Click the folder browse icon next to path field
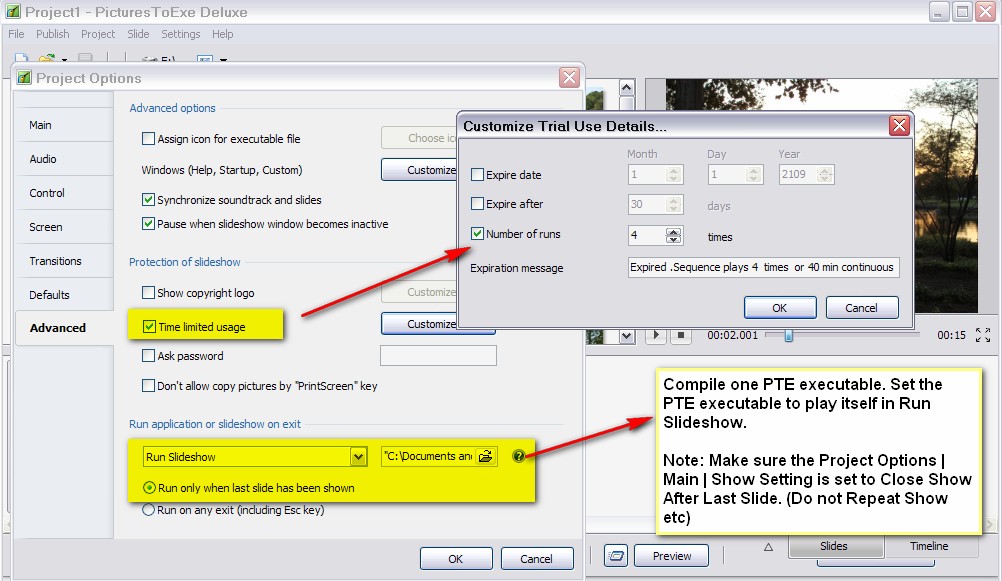The height and width of the screenshot is (581, 1002). click(486, 456)
